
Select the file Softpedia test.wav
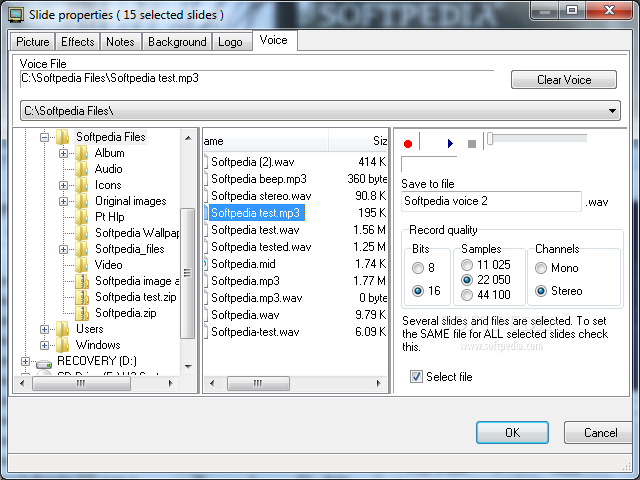(x=255, y=230)
